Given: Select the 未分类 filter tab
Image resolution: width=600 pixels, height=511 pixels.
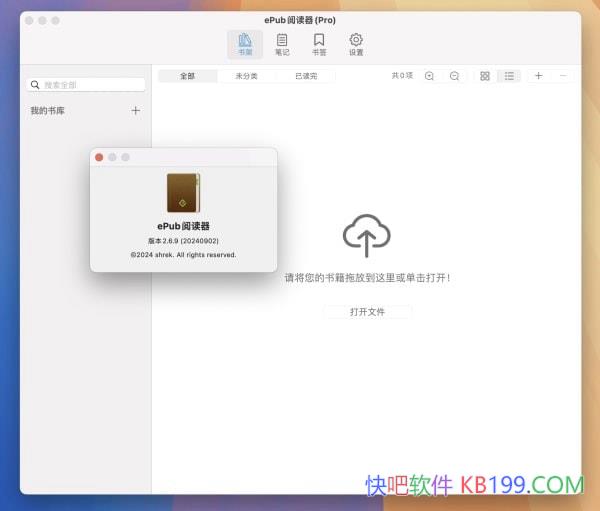Looking at the screenshot, I should point(246,76).
